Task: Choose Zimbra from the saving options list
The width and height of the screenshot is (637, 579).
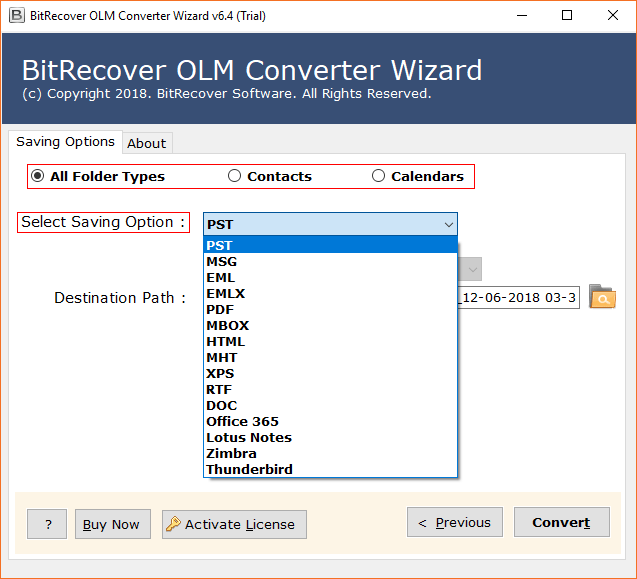Action: pyautogui.click(x=330, y=453)
